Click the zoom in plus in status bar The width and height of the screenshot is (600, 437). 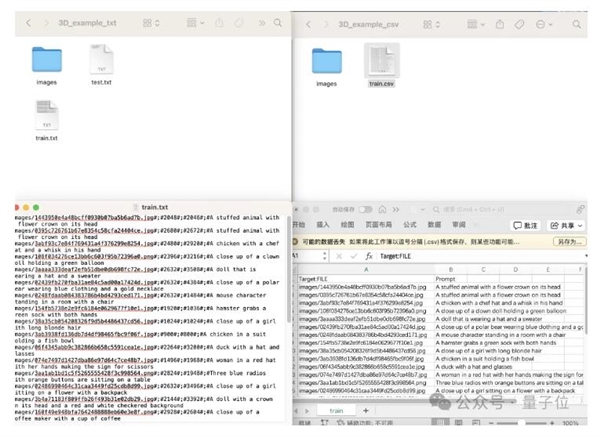tap(552, 423)
